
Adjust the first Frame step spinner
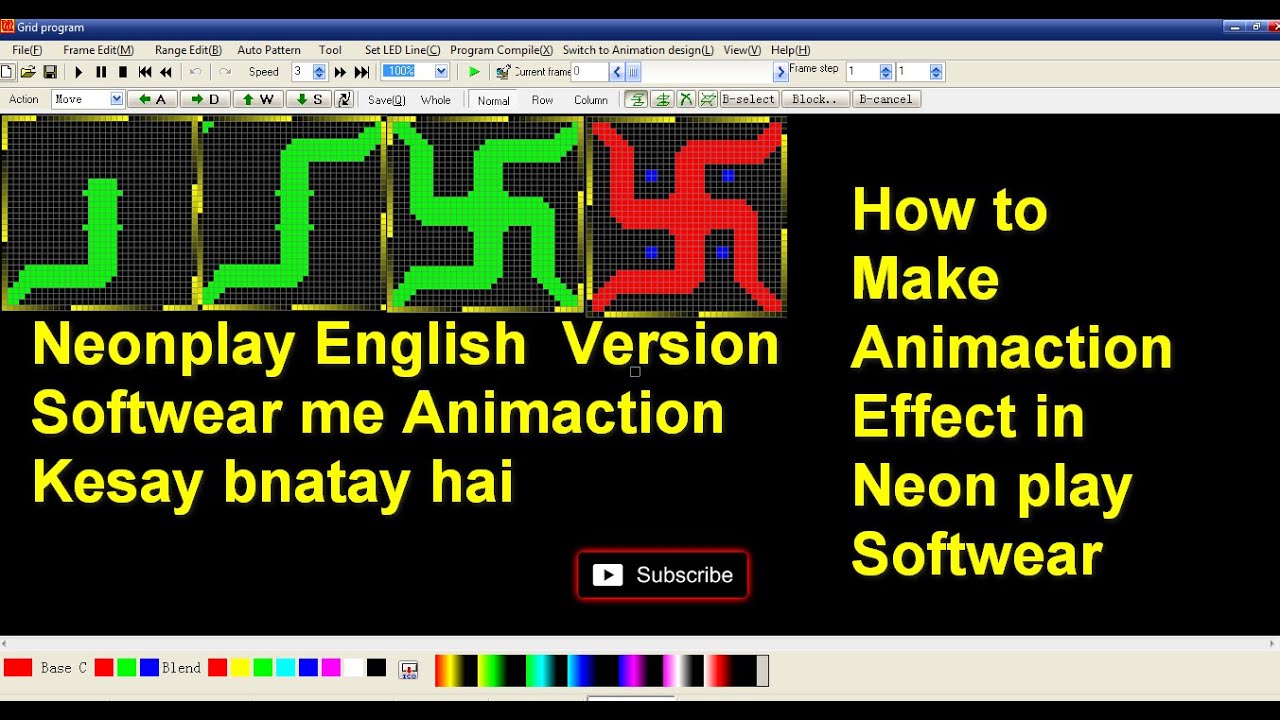click(885, 72)
